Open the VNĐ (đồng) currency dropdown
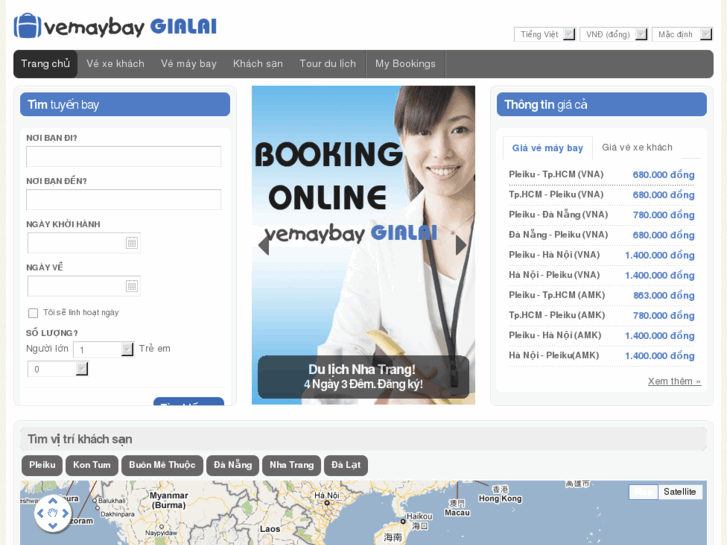 point(613,34)
